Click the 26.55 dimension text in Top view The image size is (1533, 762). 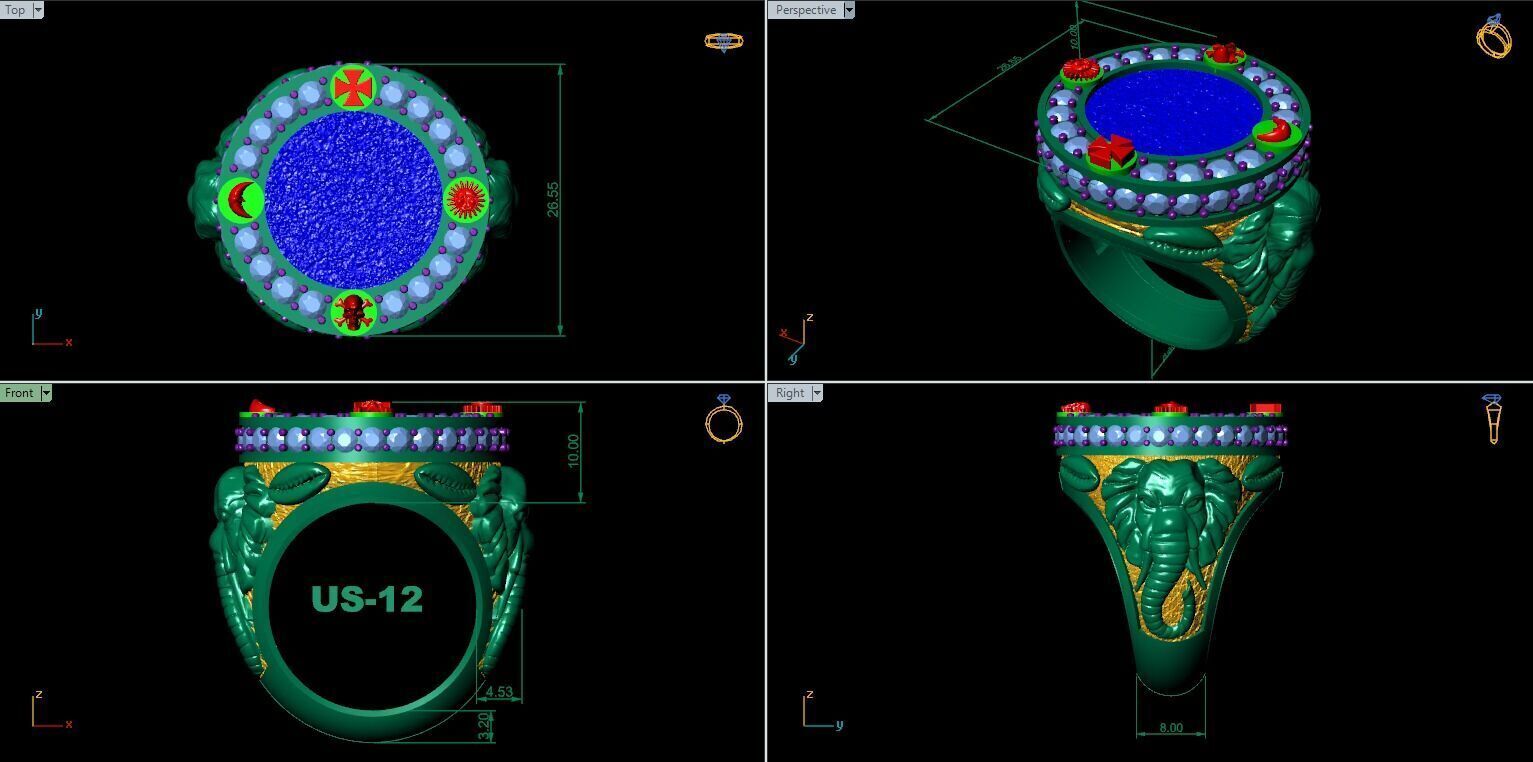coord(553,199)
